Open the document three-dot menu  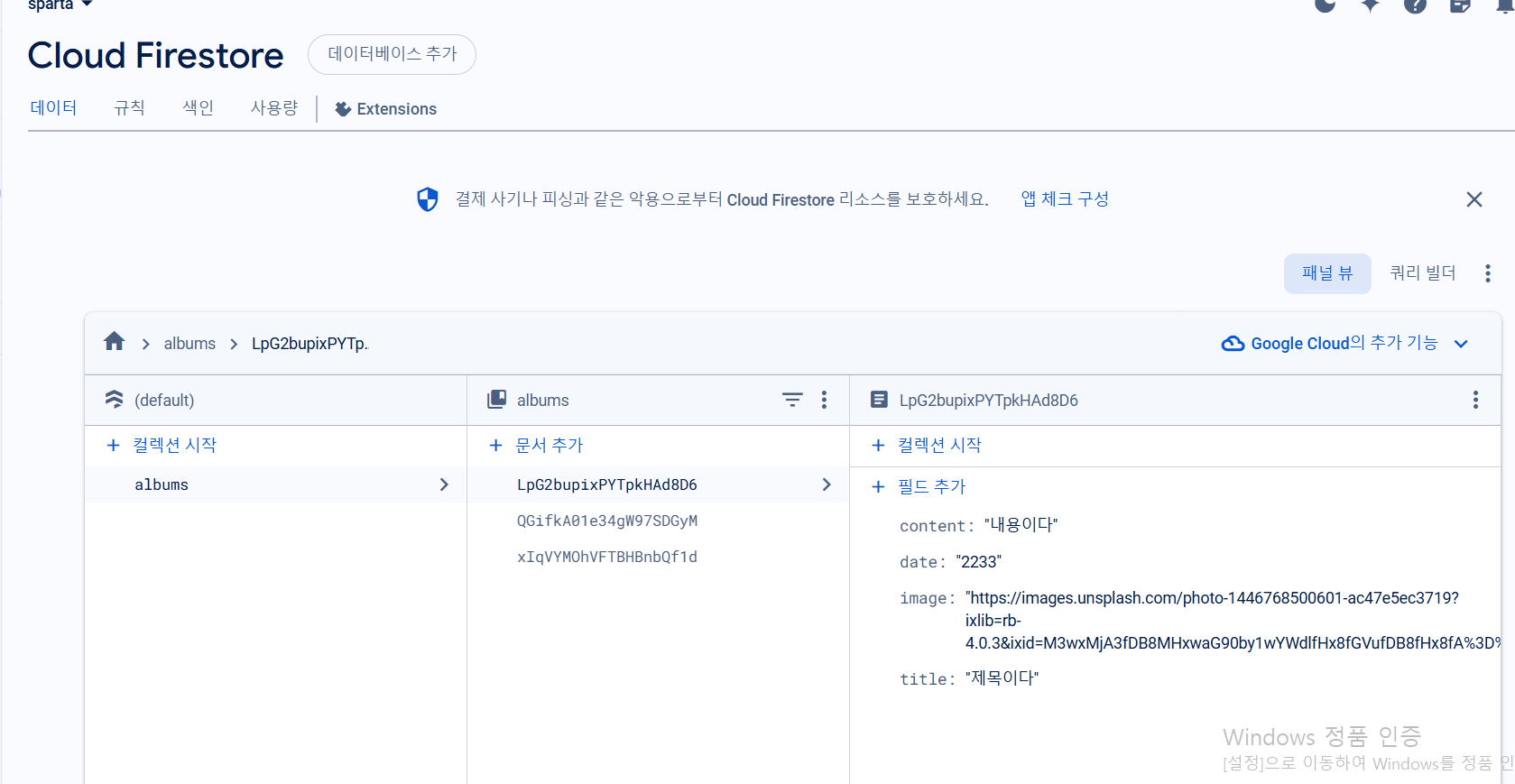tap(1475, 400)
